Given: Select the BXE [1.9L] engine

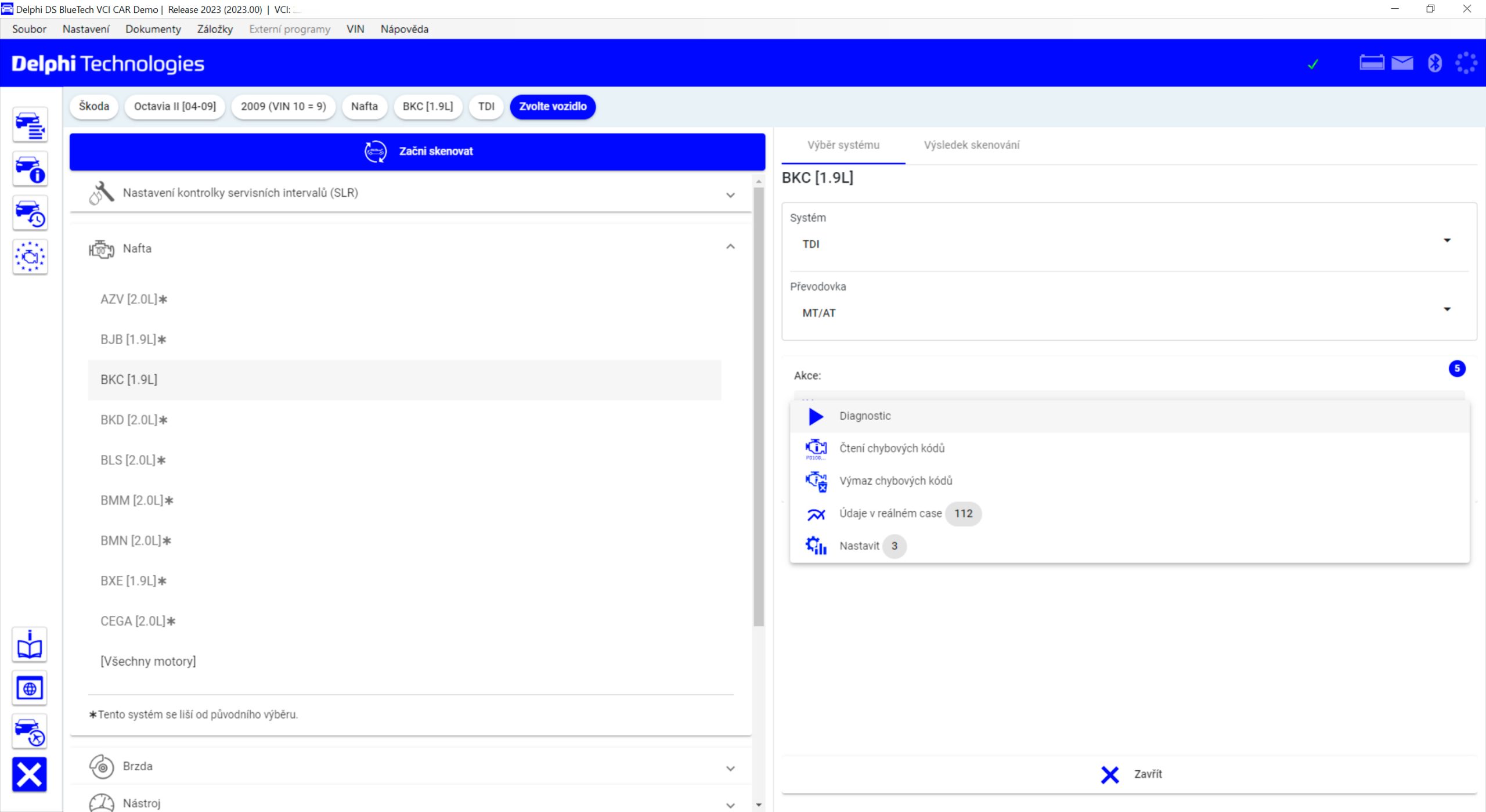Looking at the screenshot, I should (405, 581).
